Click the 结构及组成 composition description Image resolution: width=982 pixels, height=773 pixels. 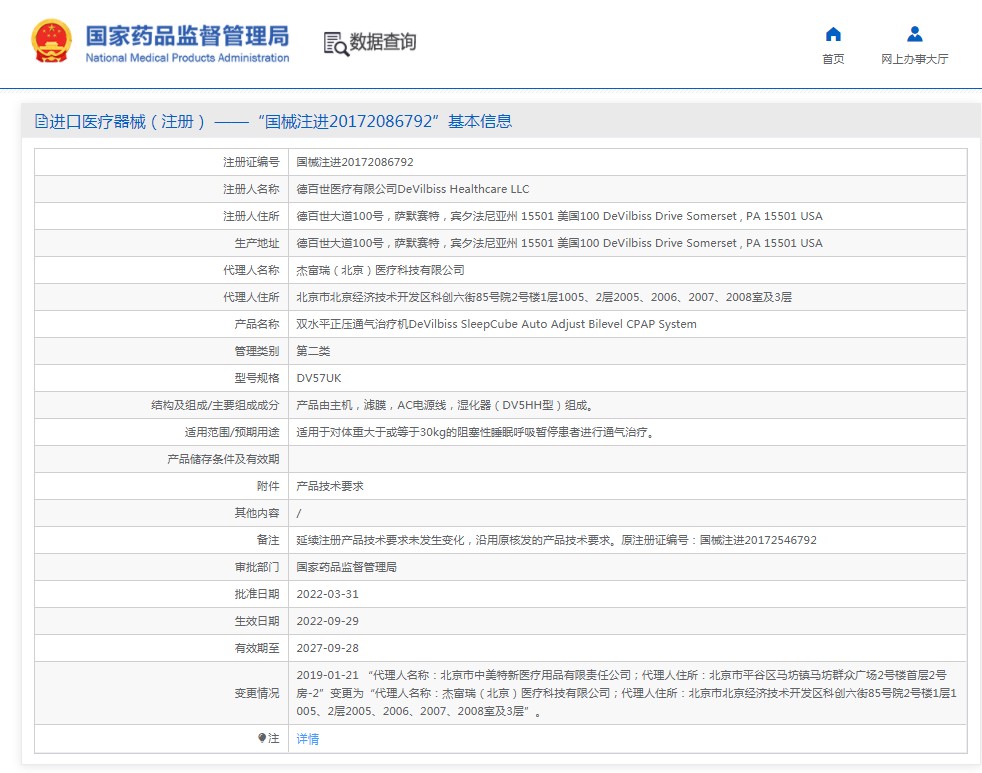click(x=445, y=405)
